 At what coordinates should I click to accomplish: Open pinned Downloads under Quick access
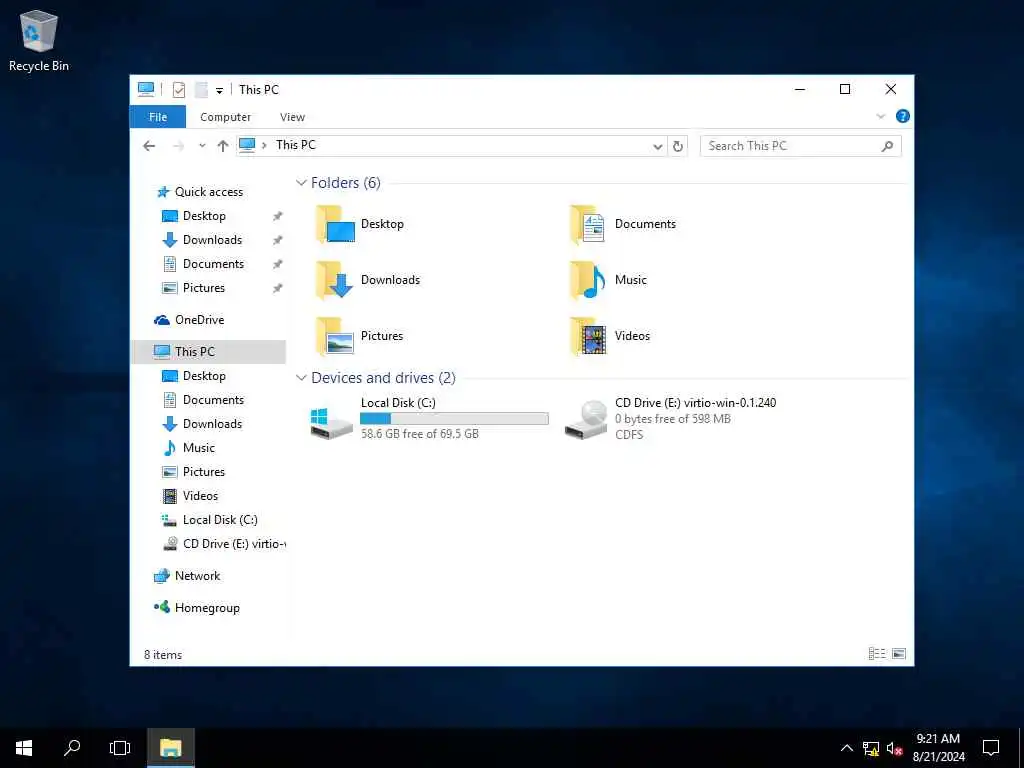(x=212, y=240)
